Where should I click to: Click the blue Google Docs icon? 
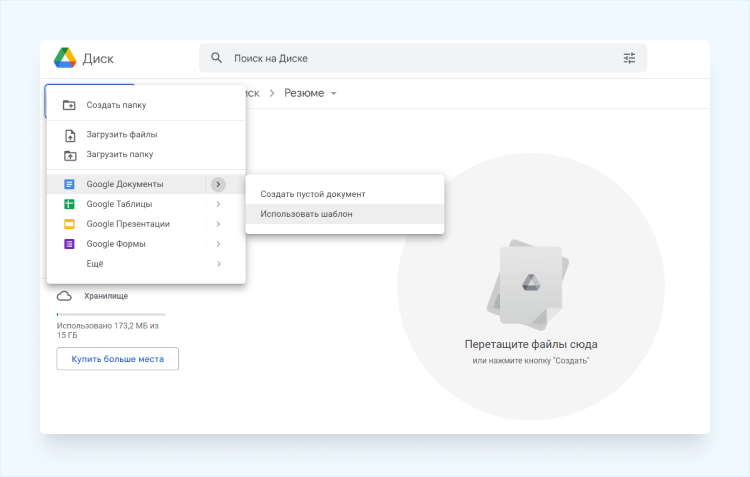tap(69, 184)
